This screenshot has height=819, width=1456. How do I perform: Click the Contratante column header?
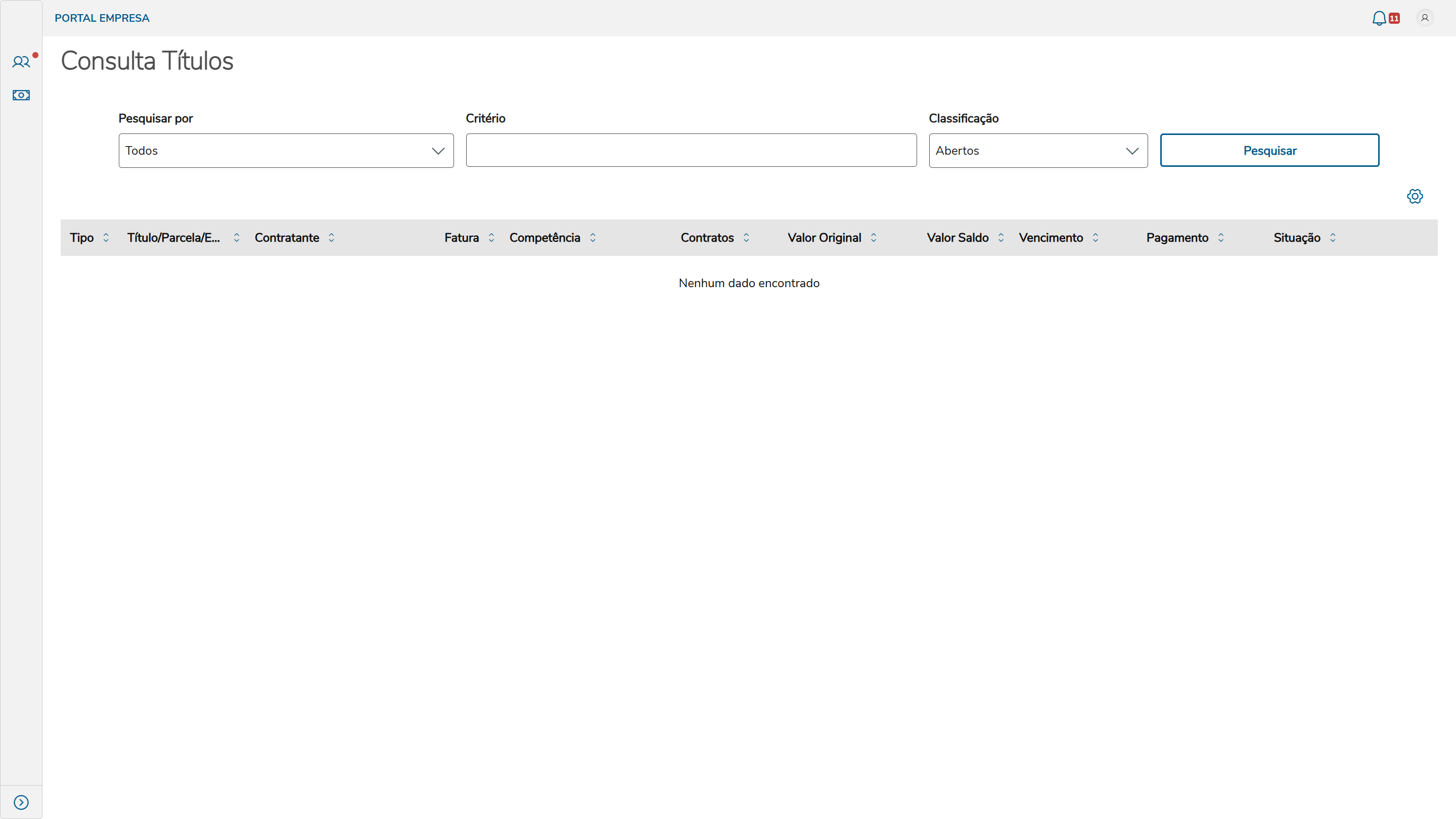287,238
